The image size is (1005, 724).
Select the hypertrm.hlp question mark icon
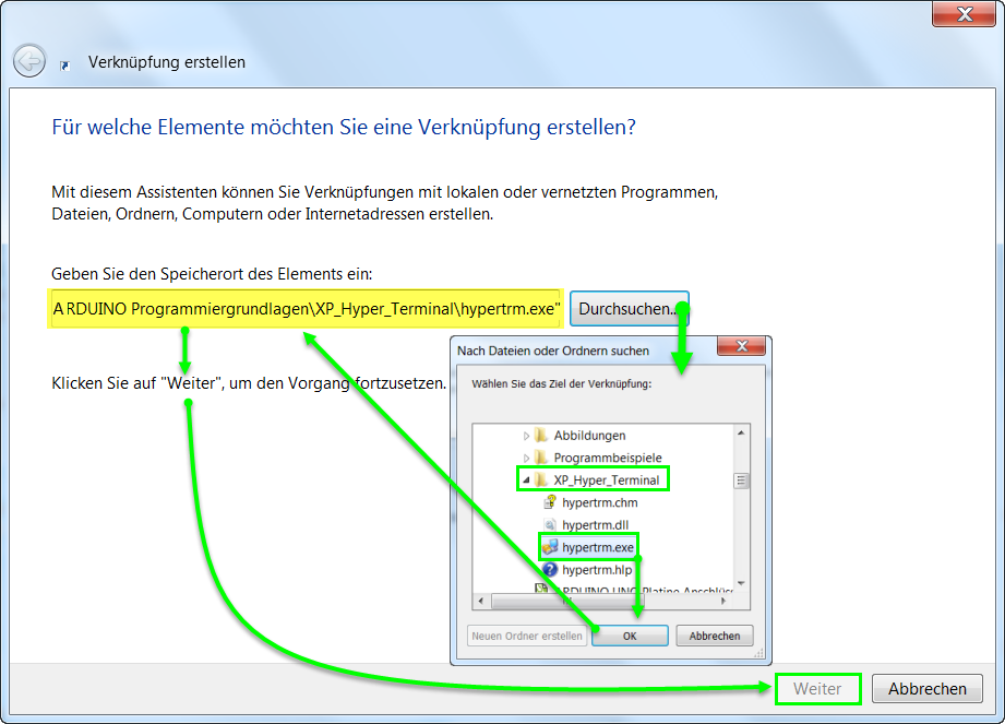coord(550,570)
